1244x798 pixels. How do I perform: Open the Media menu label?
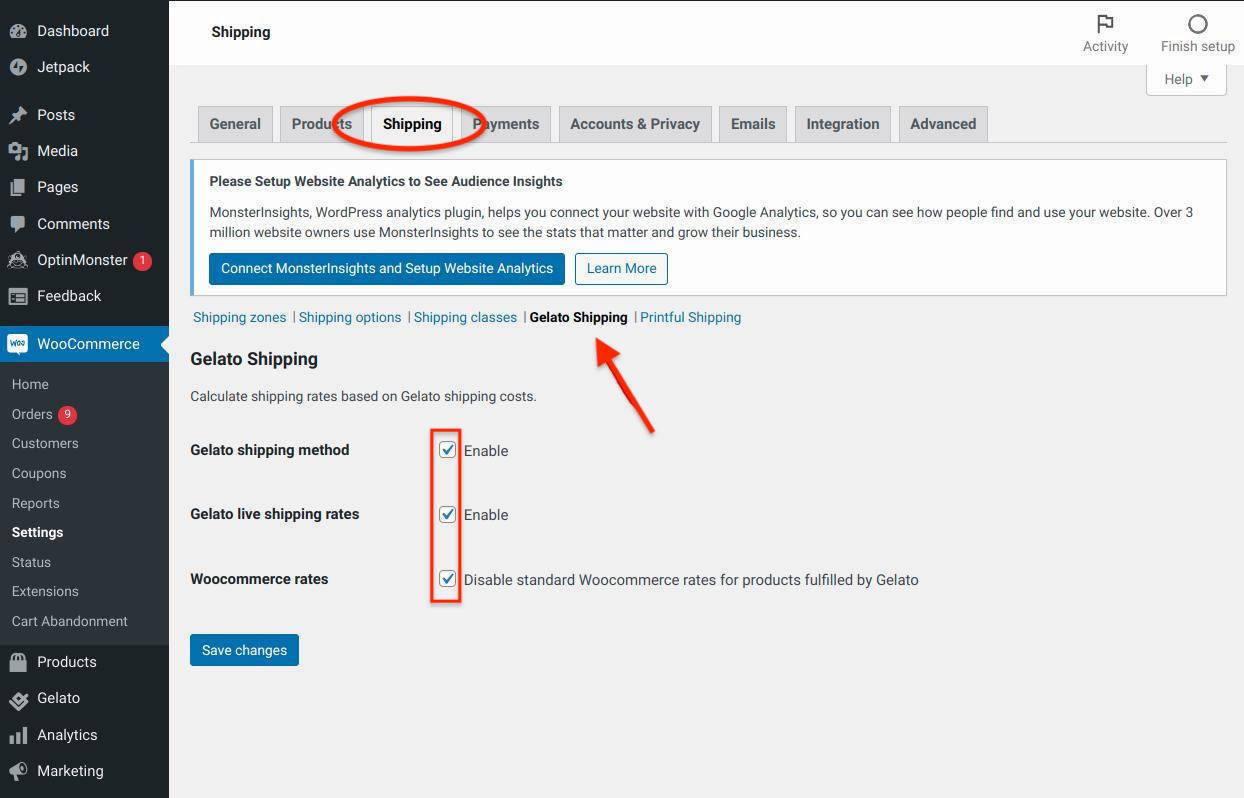(x=57, y=151)
